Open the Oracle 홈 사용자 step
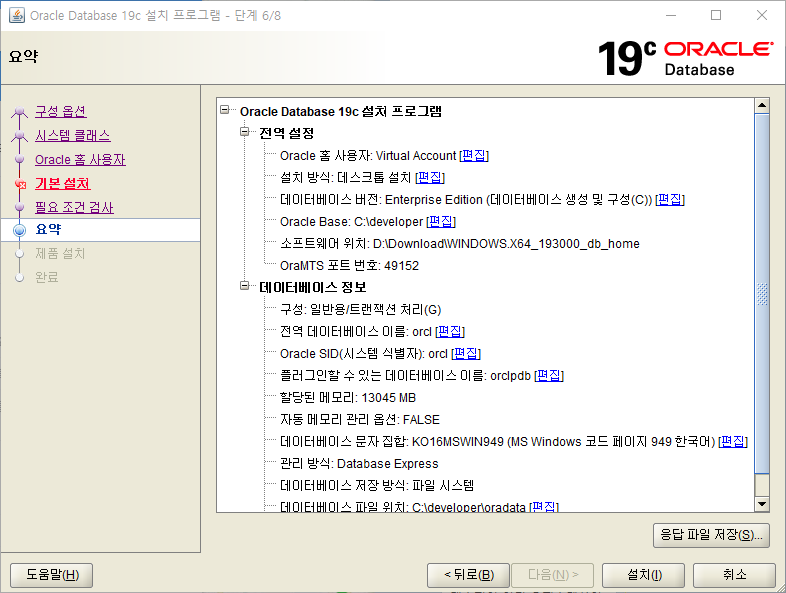Viewport: 786px width, 593px height. [x=80, y=159]
